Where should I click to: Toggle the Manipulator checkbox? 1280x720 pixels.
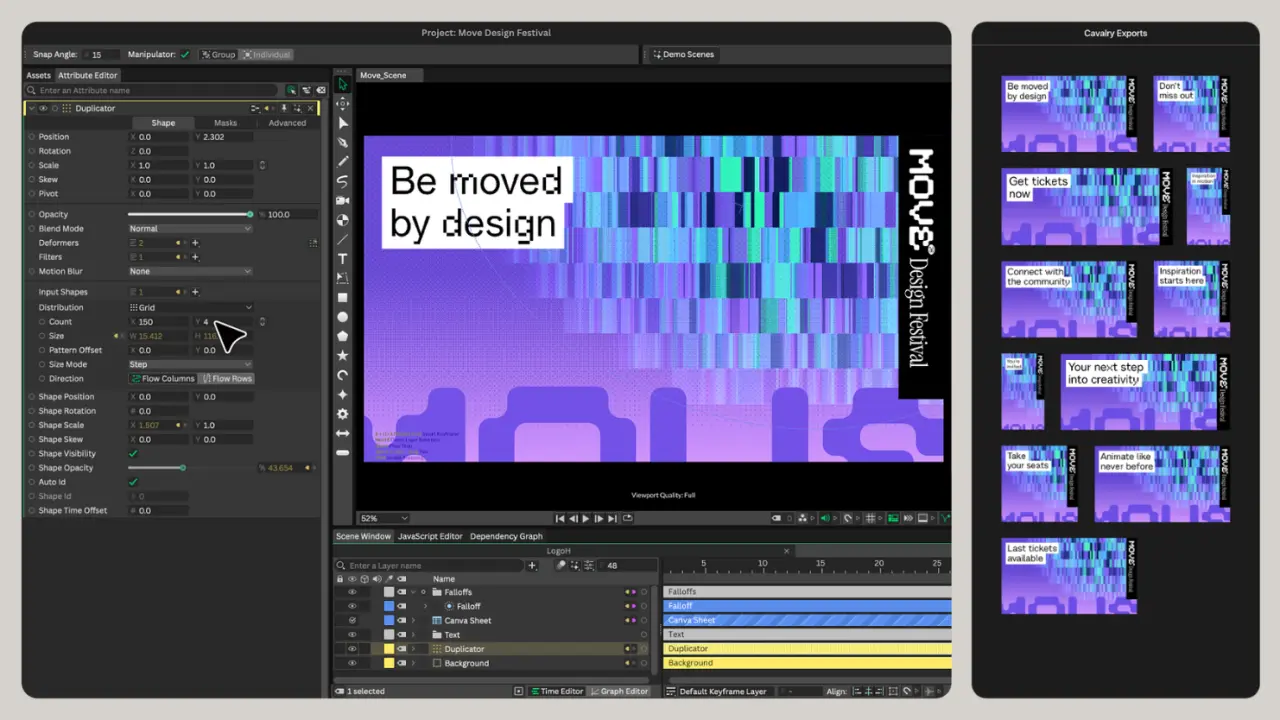[185, 54]
